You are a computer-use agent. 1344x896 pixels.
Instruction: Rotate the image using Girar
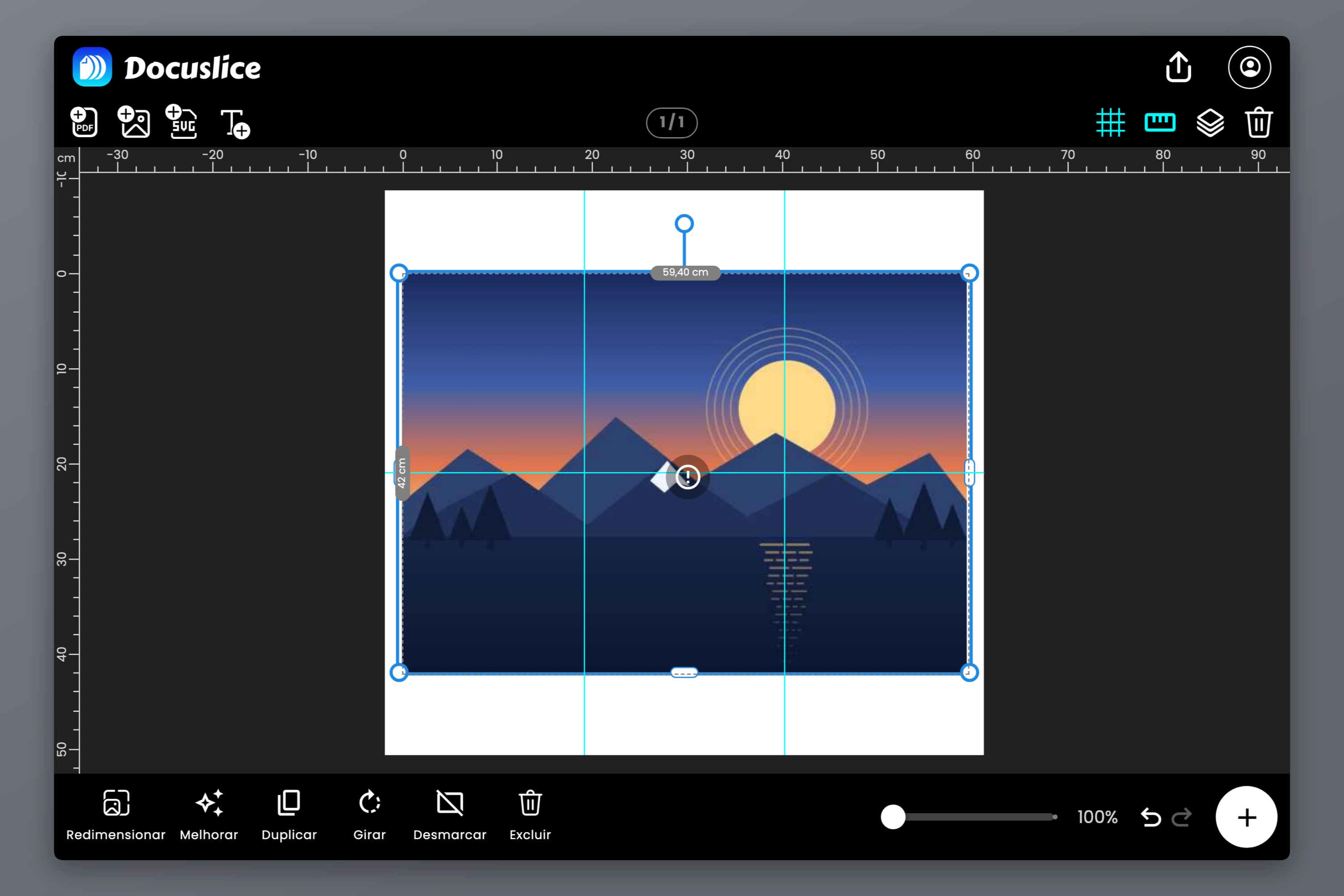pos(370,815)
